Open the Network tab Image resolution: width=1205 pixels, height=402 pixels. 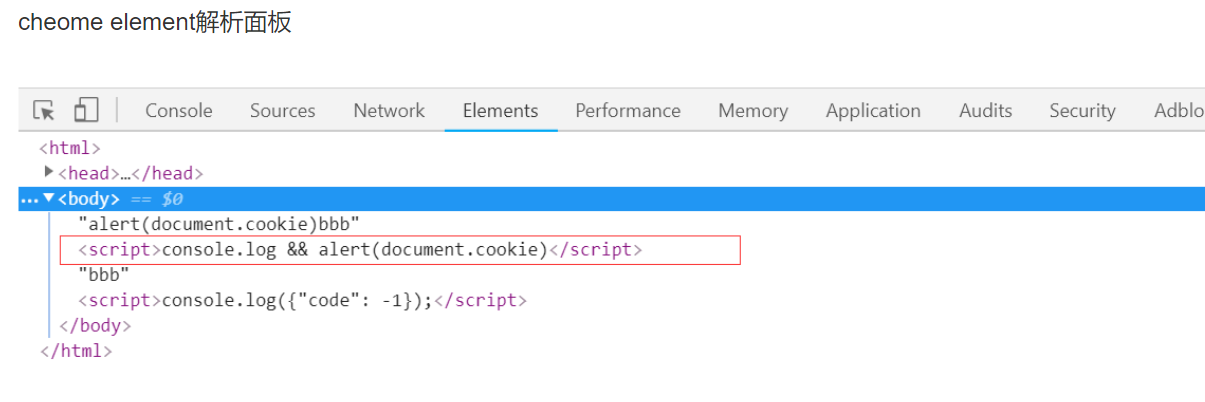click(389, 111)
